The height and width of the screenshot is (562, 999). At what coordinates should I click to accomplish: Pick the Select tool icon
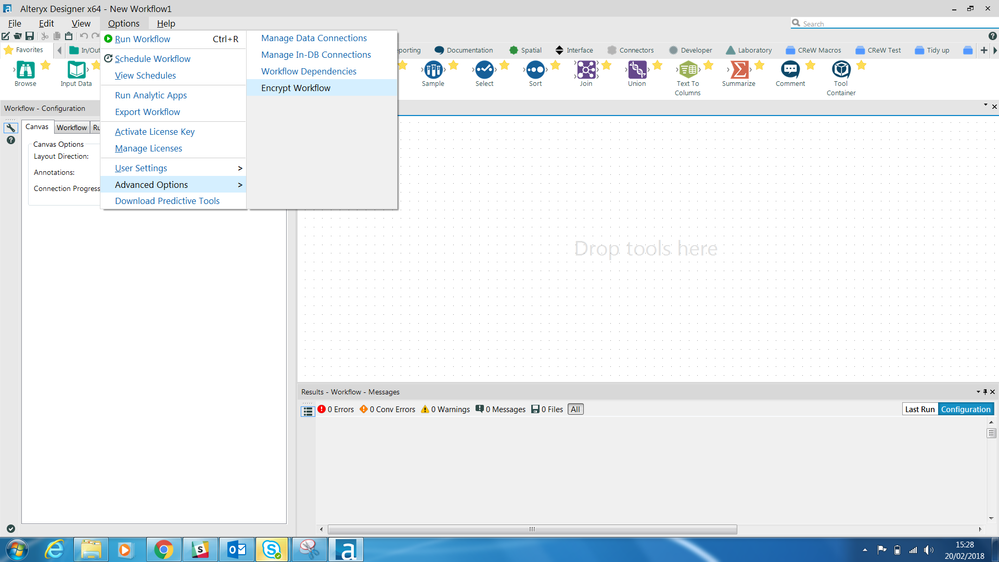(484, 69)
